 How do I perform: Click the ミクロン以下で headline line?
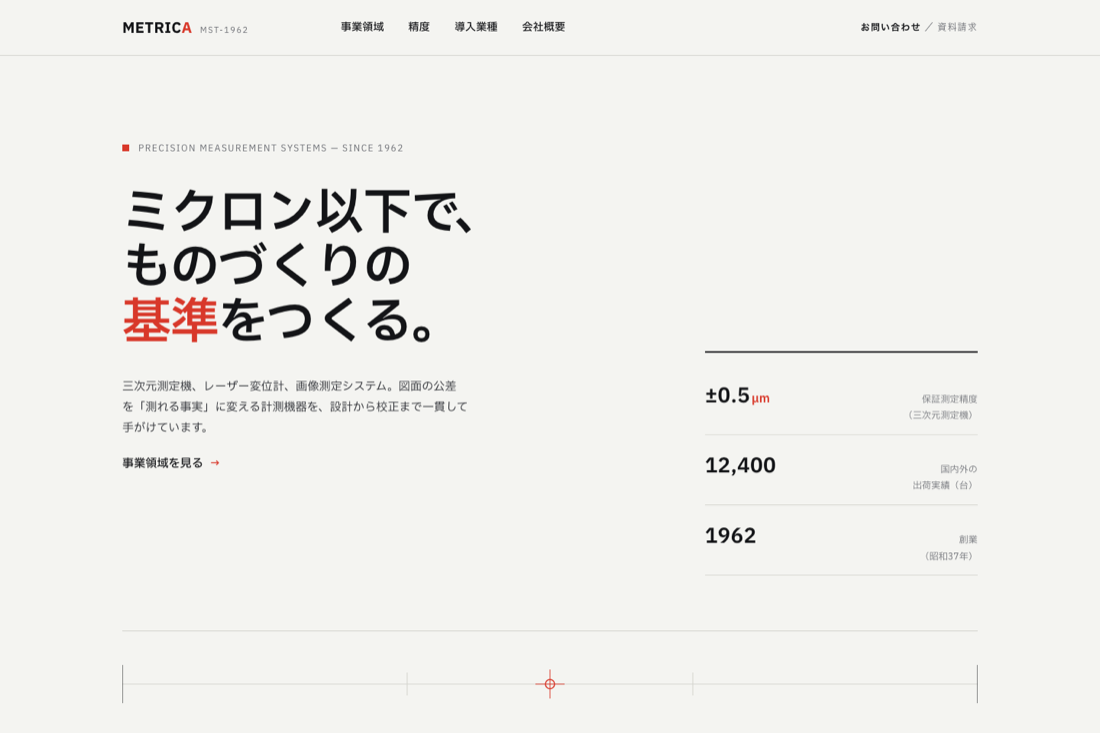[x=300, y=210]
